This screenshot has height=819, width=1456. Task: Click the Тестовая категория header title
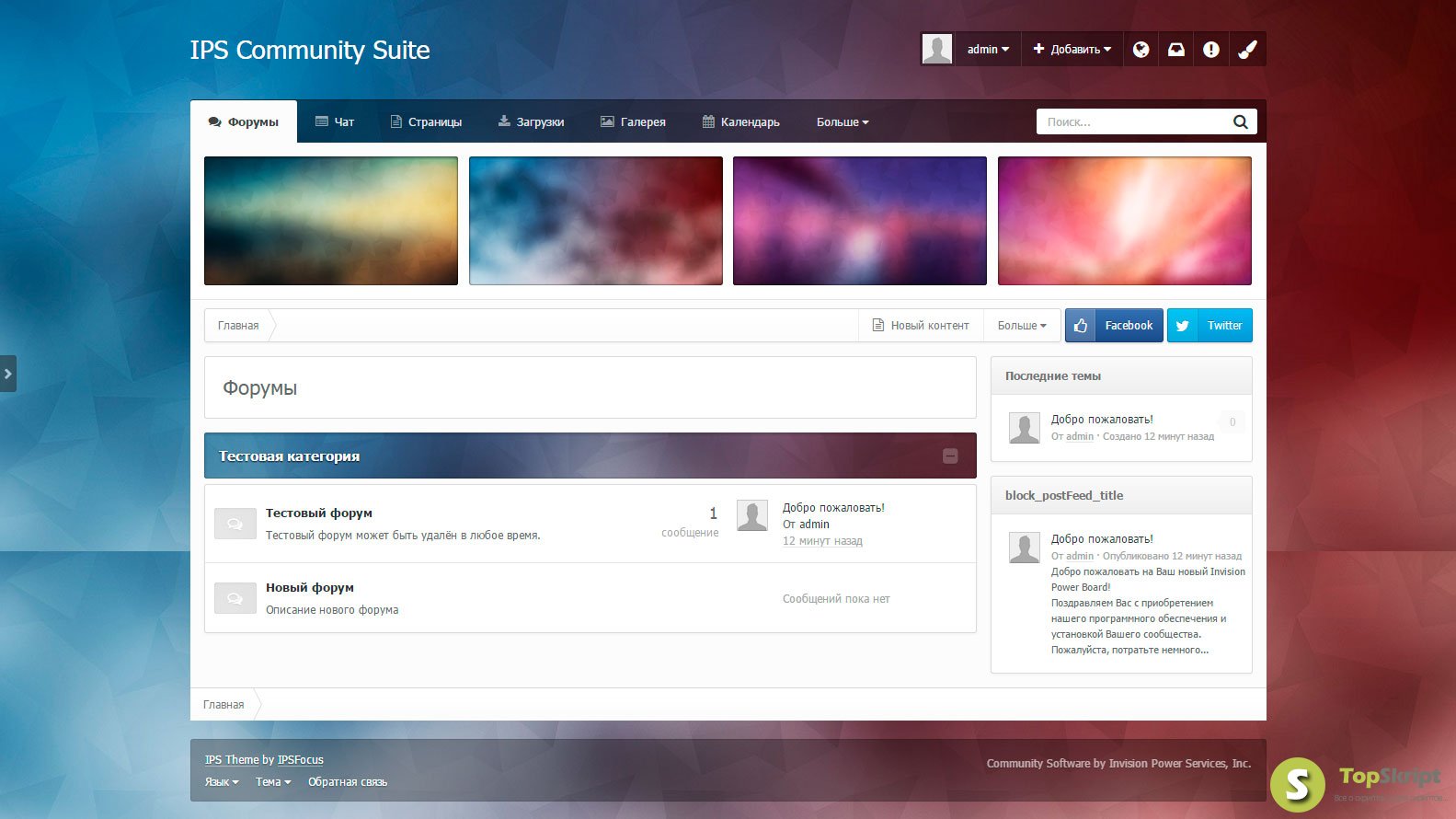tap(289, 456)
